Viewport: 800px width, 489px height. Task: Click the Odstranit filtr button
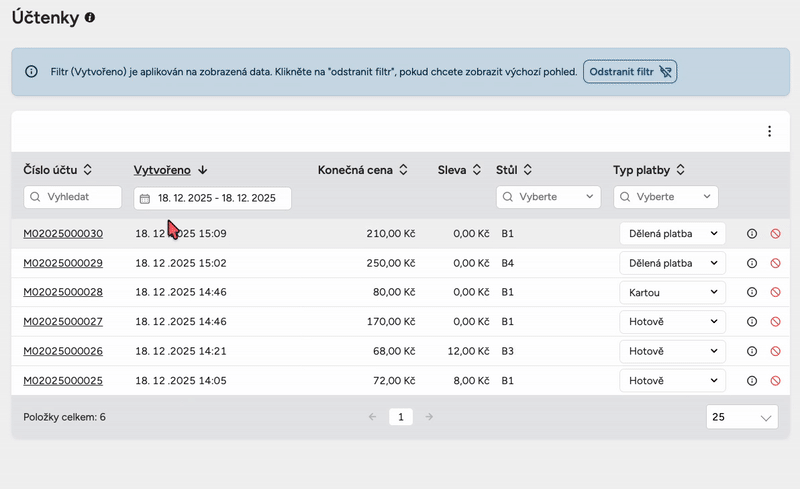tap(630, 72)
